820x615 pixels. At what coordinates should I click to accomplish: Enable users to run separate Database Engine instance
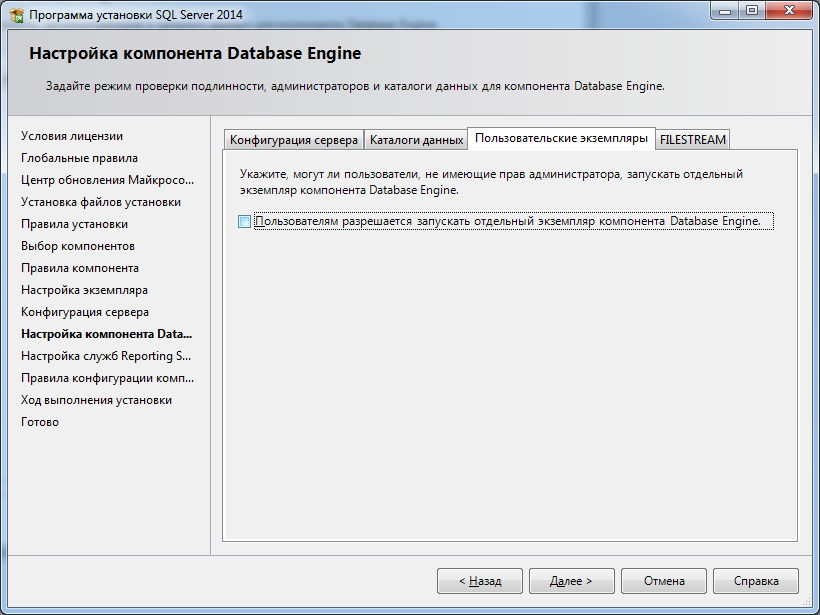[245, 221]
